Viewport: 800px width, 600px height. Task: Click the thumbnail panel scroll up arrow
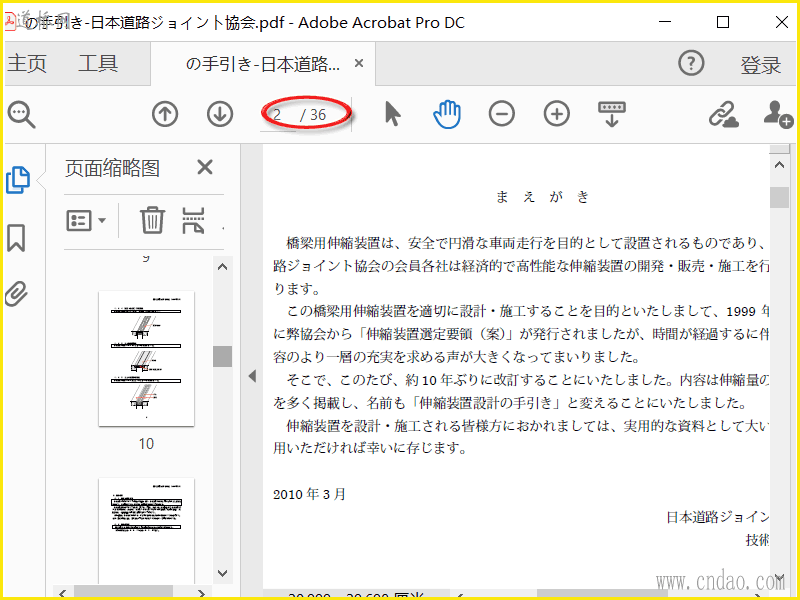pyautogui.click(x=222, y=267)
